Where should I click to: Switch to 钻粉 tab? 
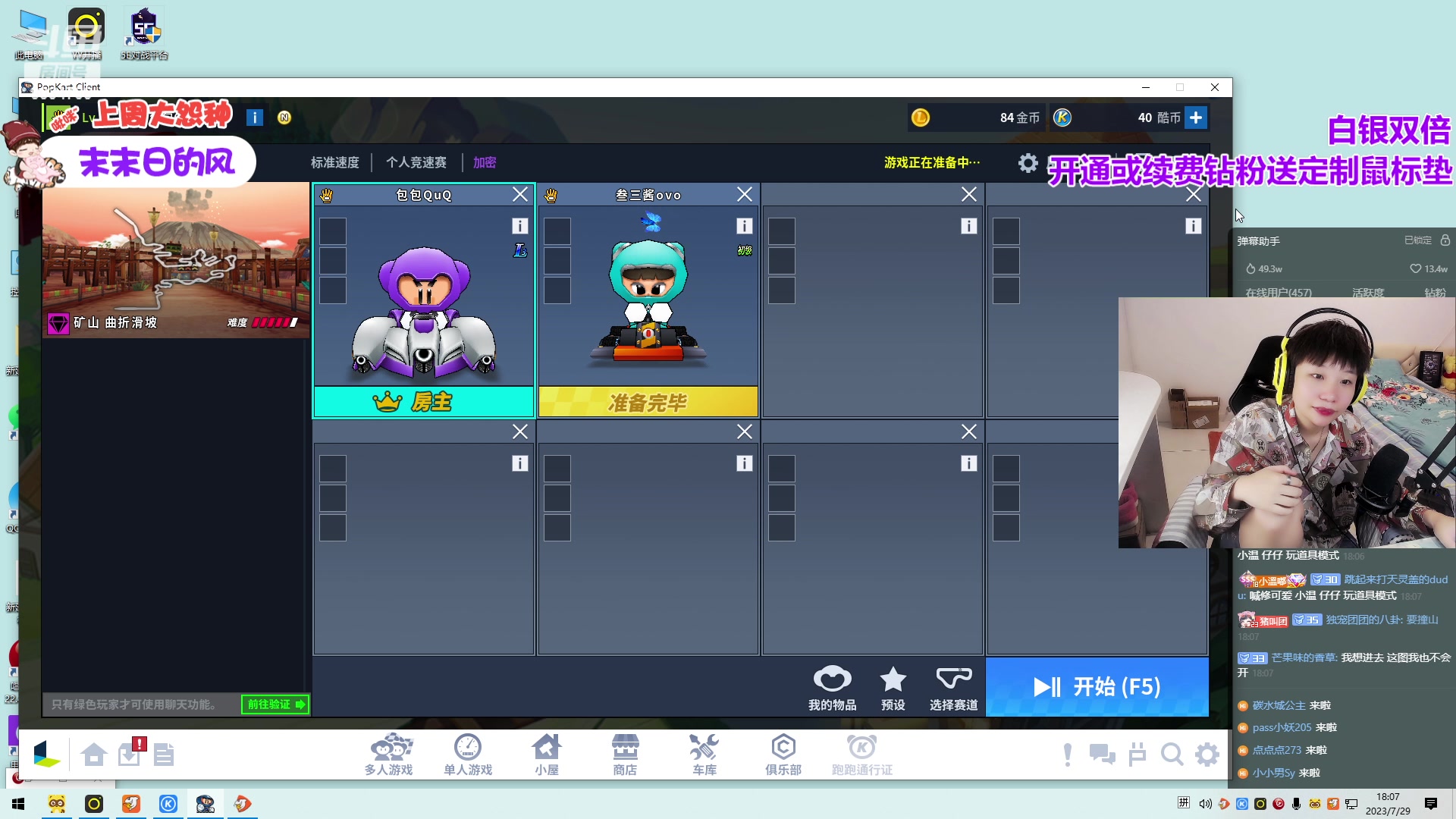point(1435,292)
